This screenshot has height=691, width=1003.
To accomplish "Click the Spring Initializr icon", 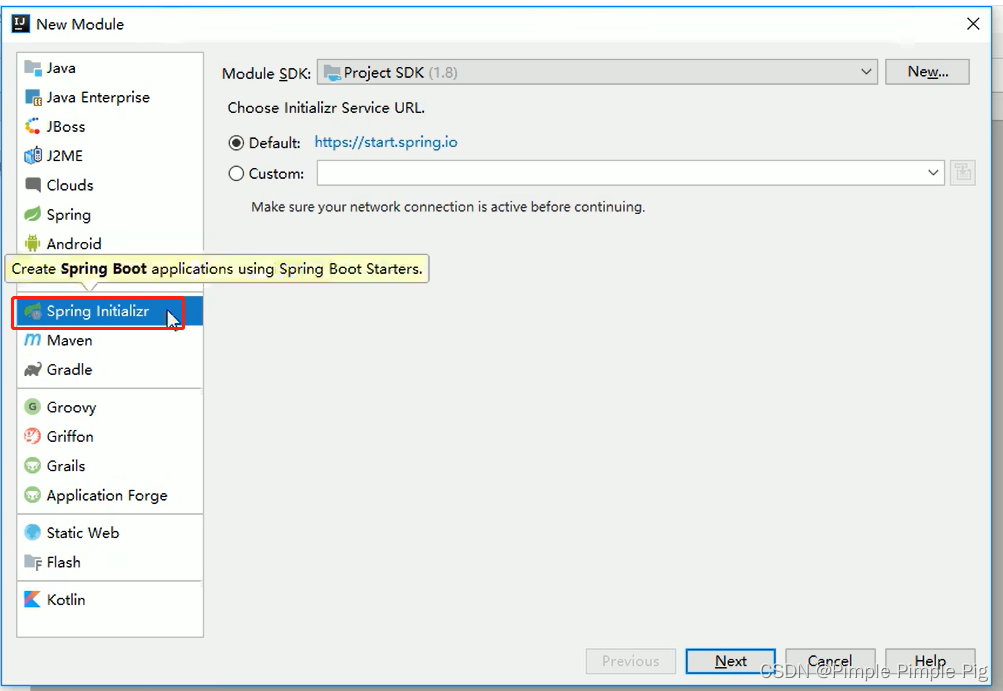I will tap(33, 311).
